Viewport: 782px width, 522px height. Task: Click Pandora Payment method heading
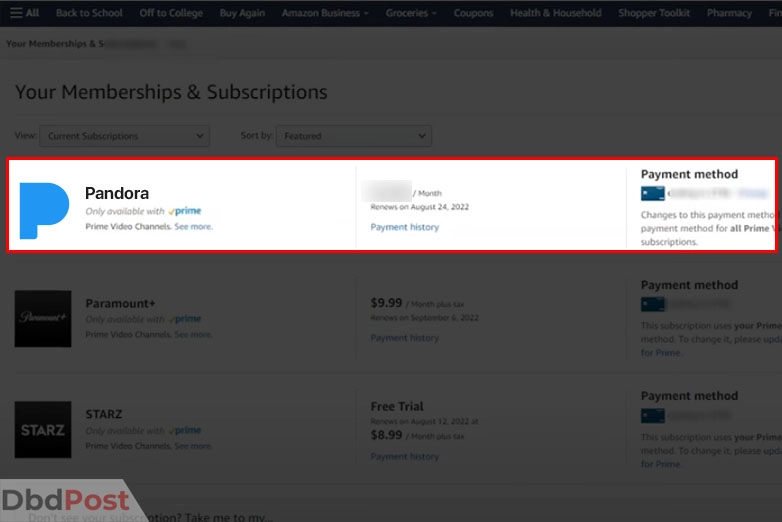(x=689, y=174)
